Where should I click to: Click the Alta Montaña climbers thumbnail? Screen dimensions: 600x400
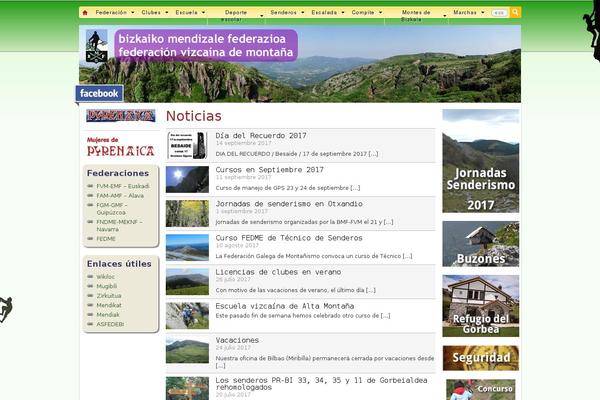click(188, 315)
